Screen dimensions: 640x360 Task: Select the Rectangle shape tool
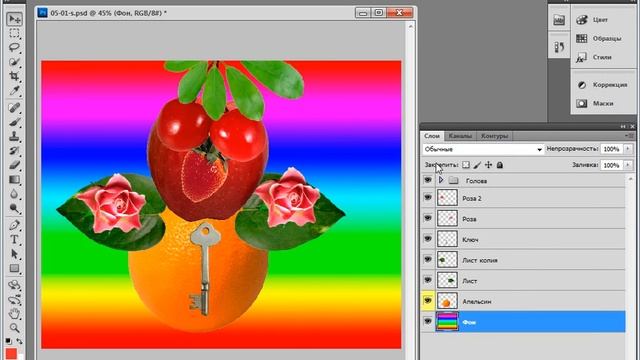tap(14, 268)
